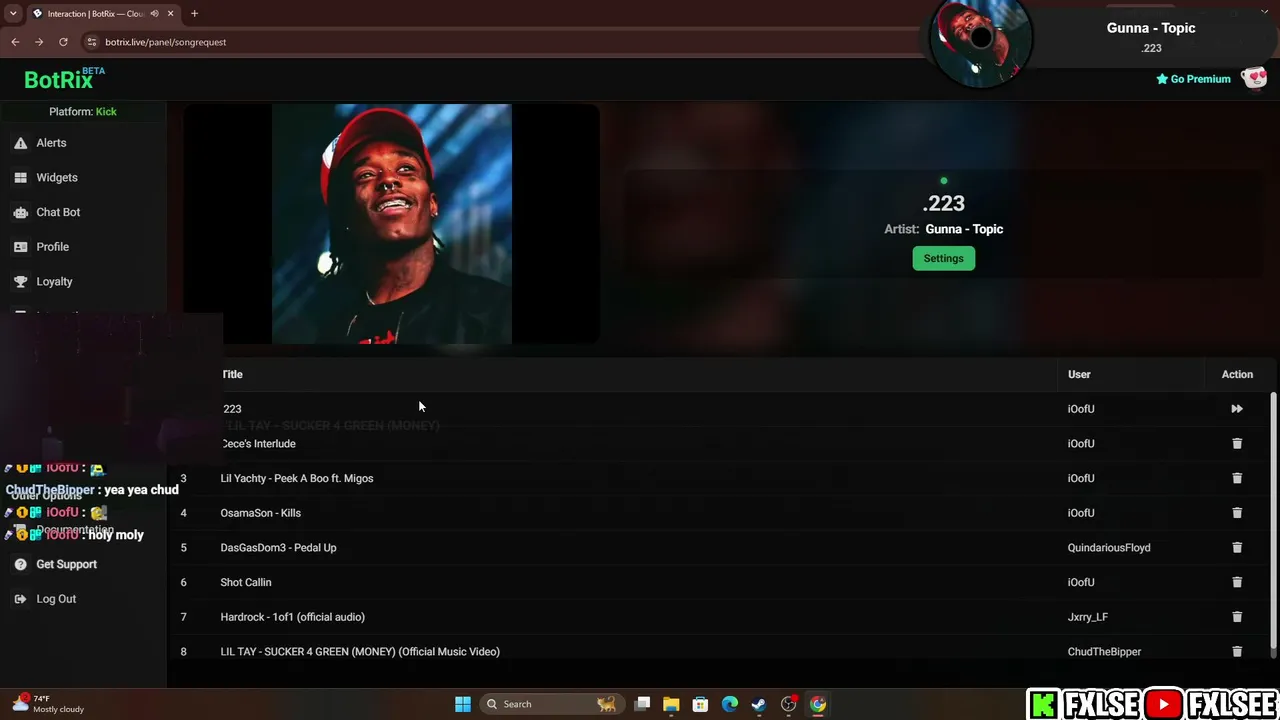
Task: Click the user Jxrry_LF
Action: (x=1088, y=617)
